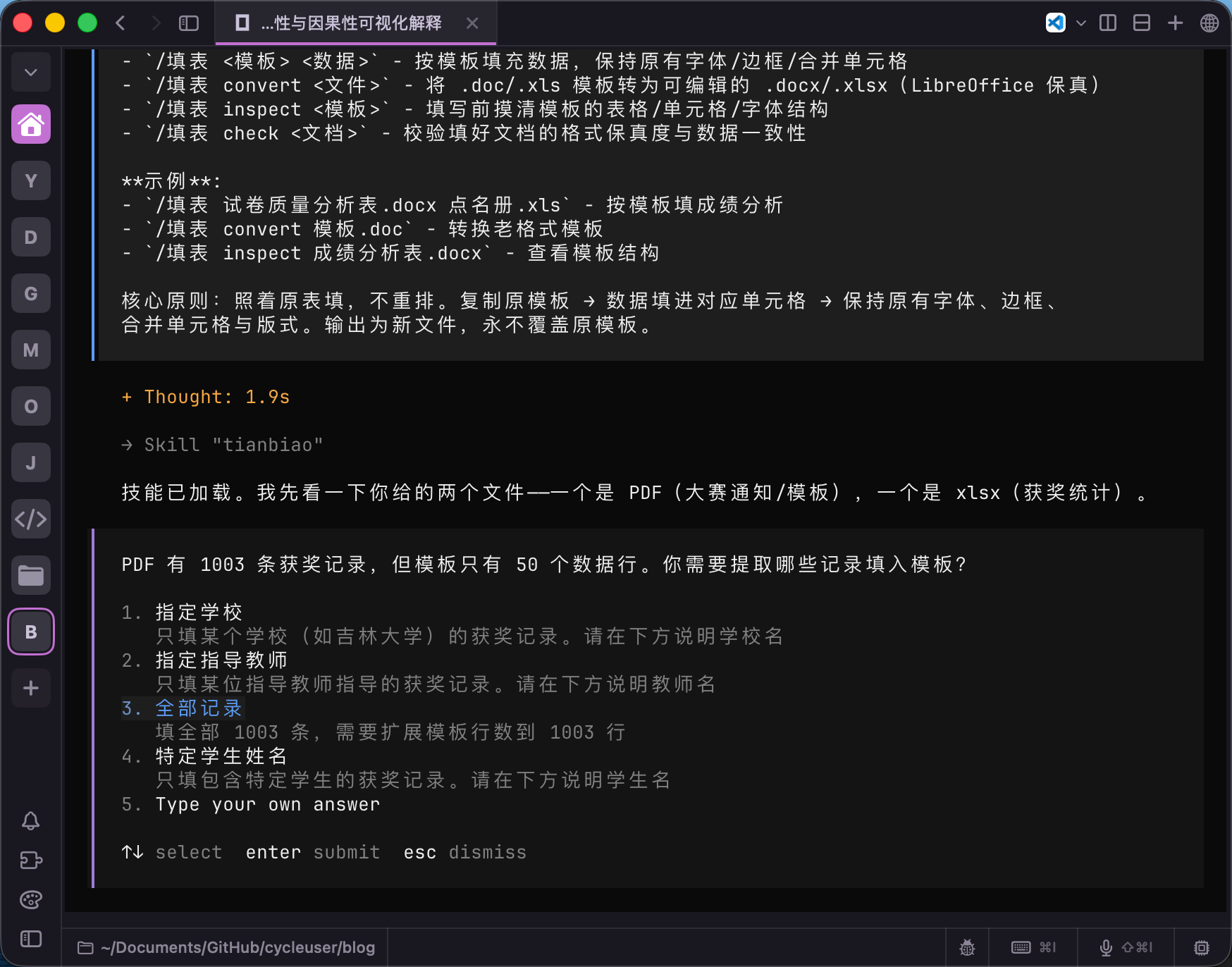The image size is (1232, 967).
Task: Expand the editor chooser dropdown arrow
Action: pos(1080,23)
